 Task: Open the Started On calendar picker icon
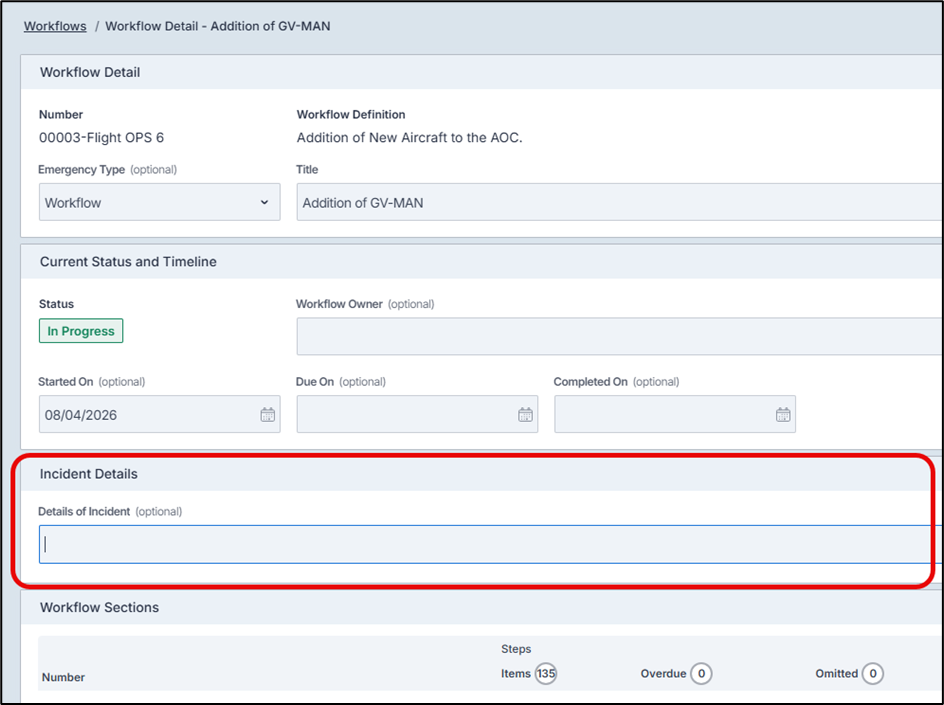click(x=267, y=415)
